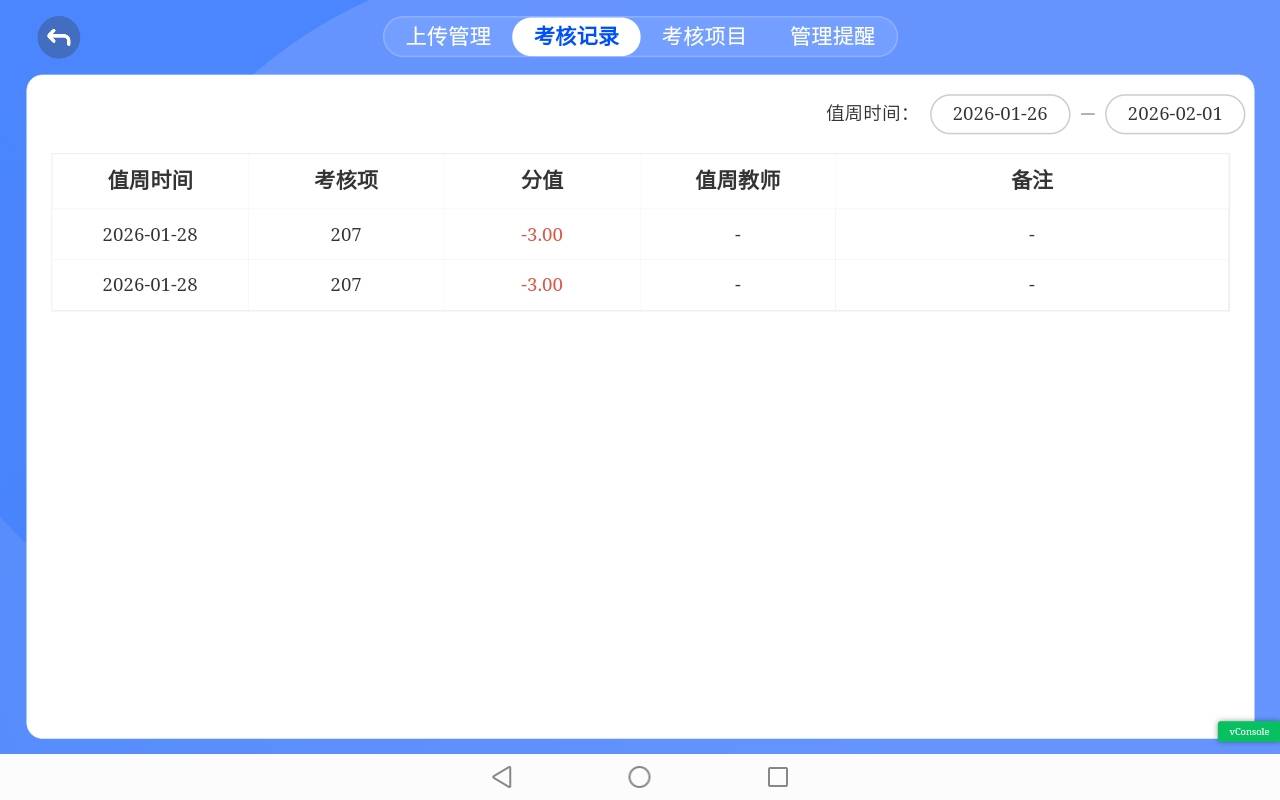The image size is (1280, 800).
Task: Click the 值周时间： filter label
Action: click(868, 114)
